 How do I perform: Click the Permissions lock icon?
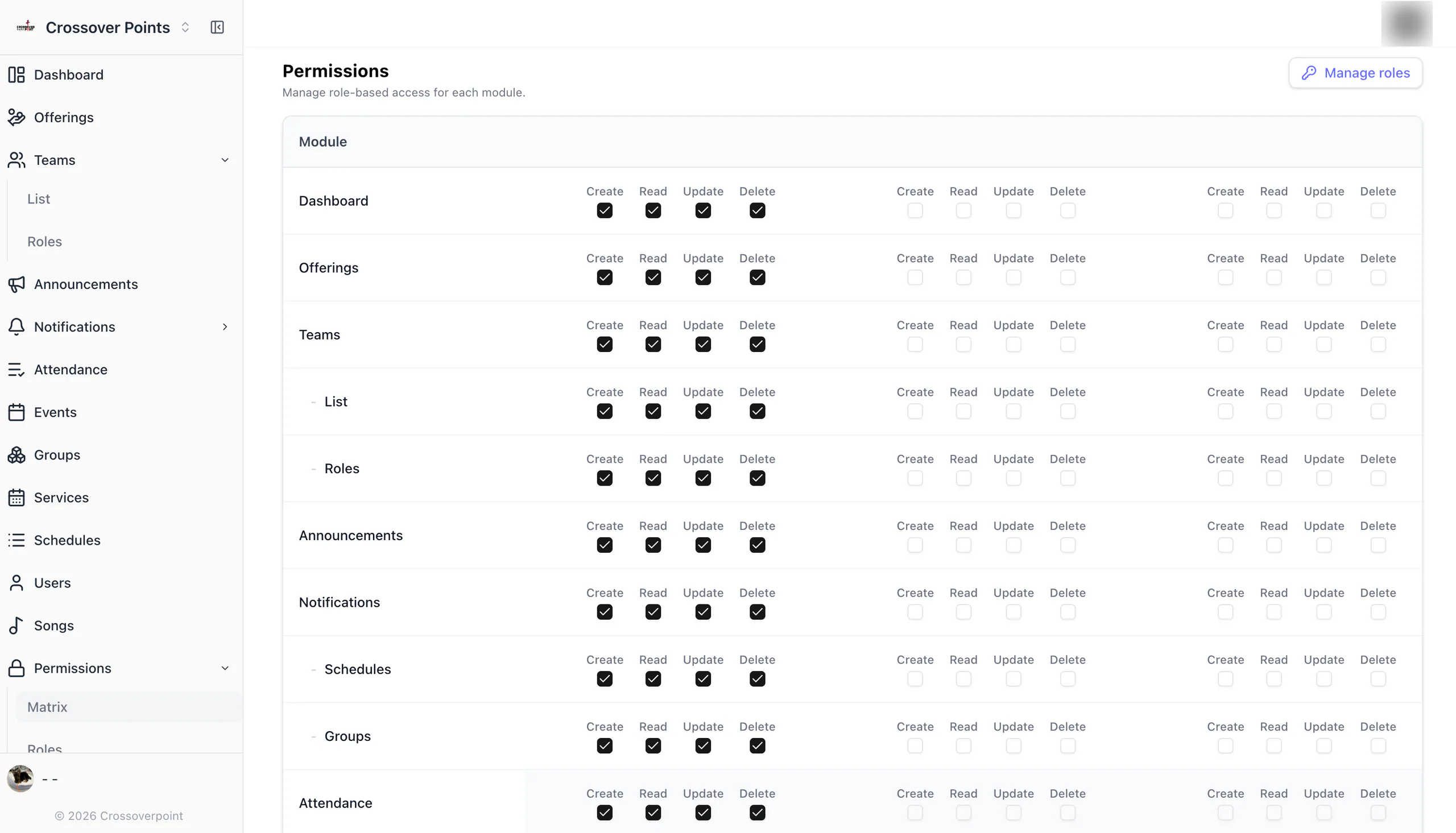16,668
